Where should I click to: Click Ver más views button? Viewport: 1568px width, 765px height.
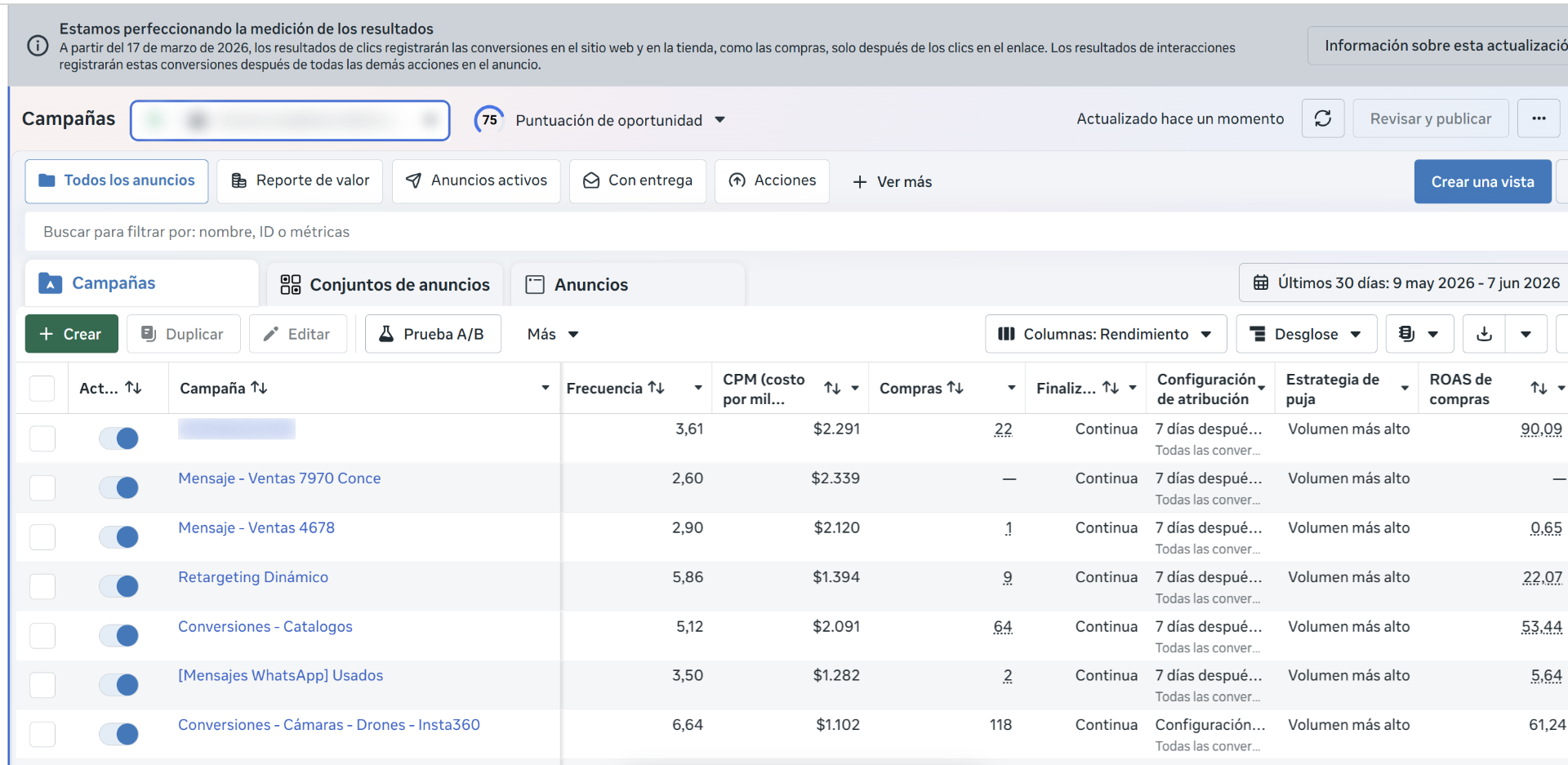point(892,182)
